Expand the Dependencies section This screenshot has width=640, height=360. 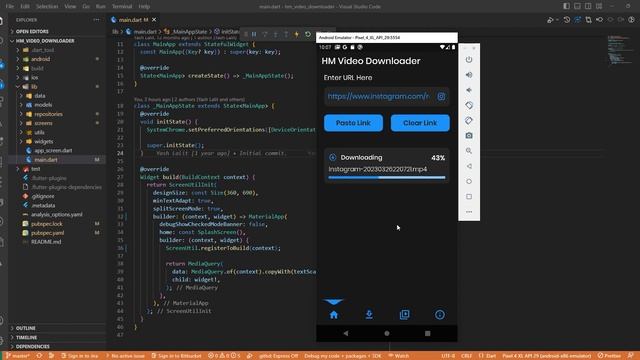click(x=33, y=347)
